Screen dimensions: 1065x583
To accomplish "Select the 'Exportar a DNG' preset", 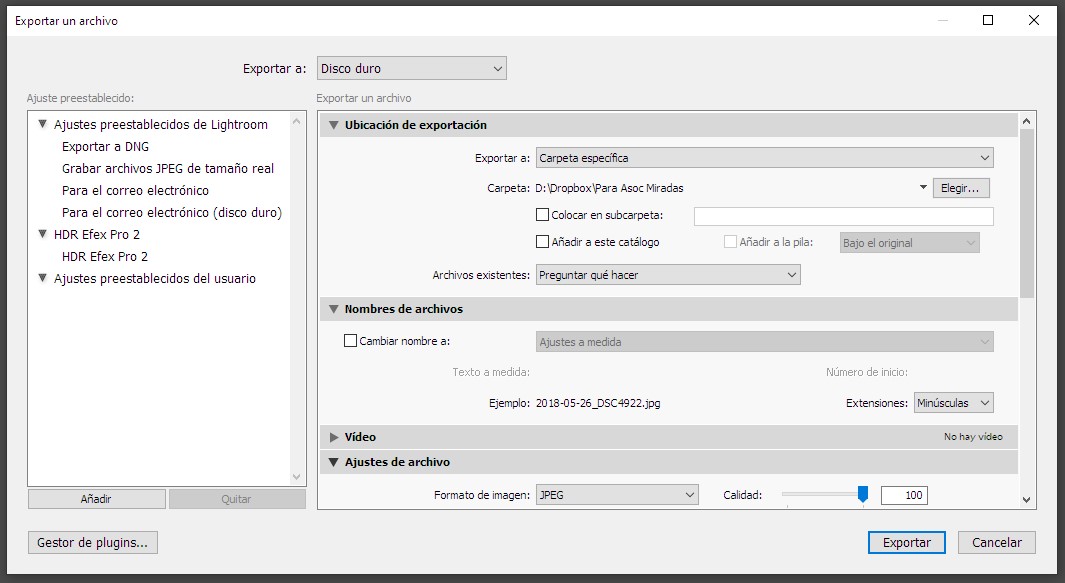I will tap(105, 147).
